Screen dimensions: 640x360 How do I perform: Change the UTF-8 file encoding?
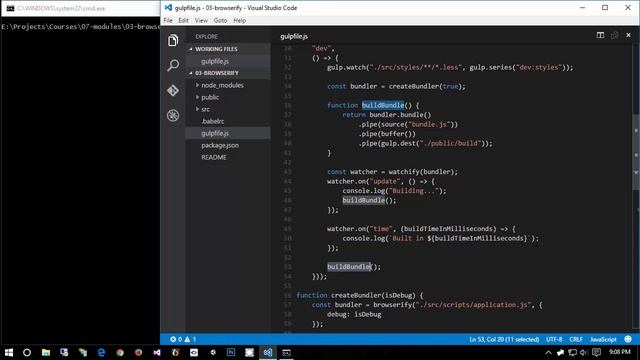tap(554, 340)
